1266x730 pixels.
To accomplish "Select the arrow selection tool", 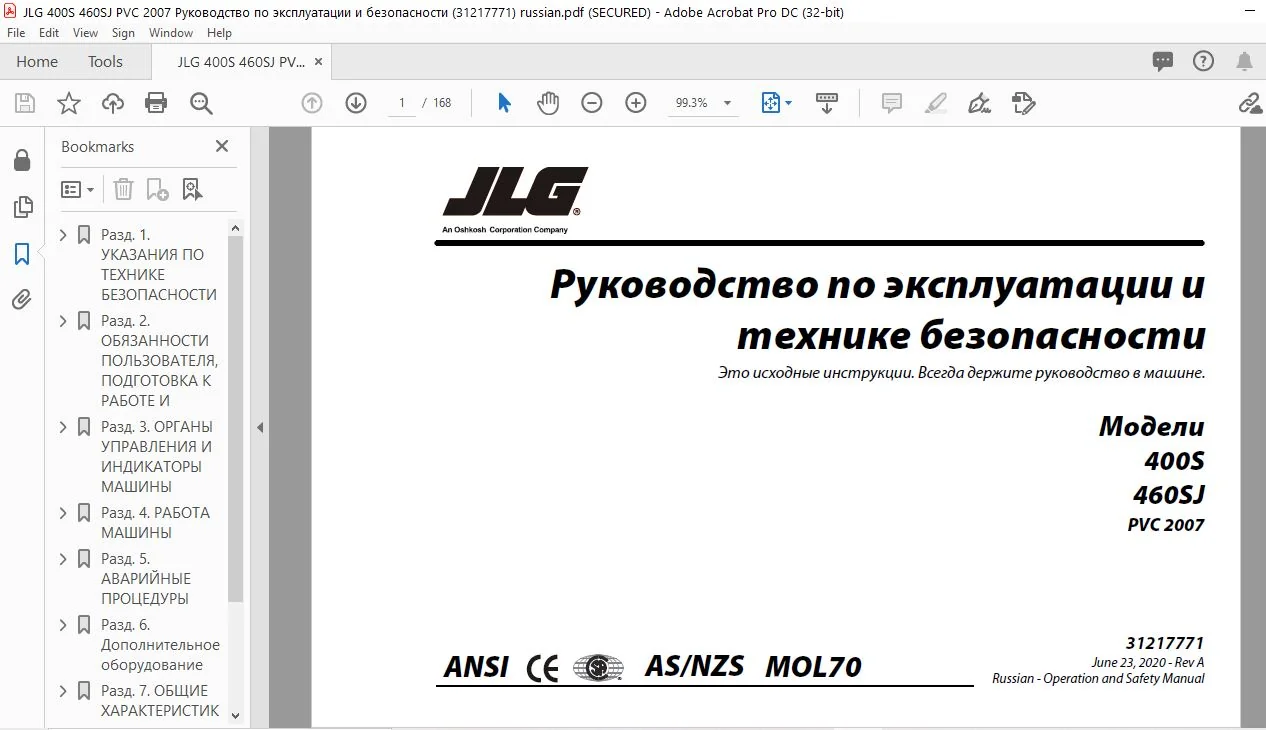I will coord(505,103).
